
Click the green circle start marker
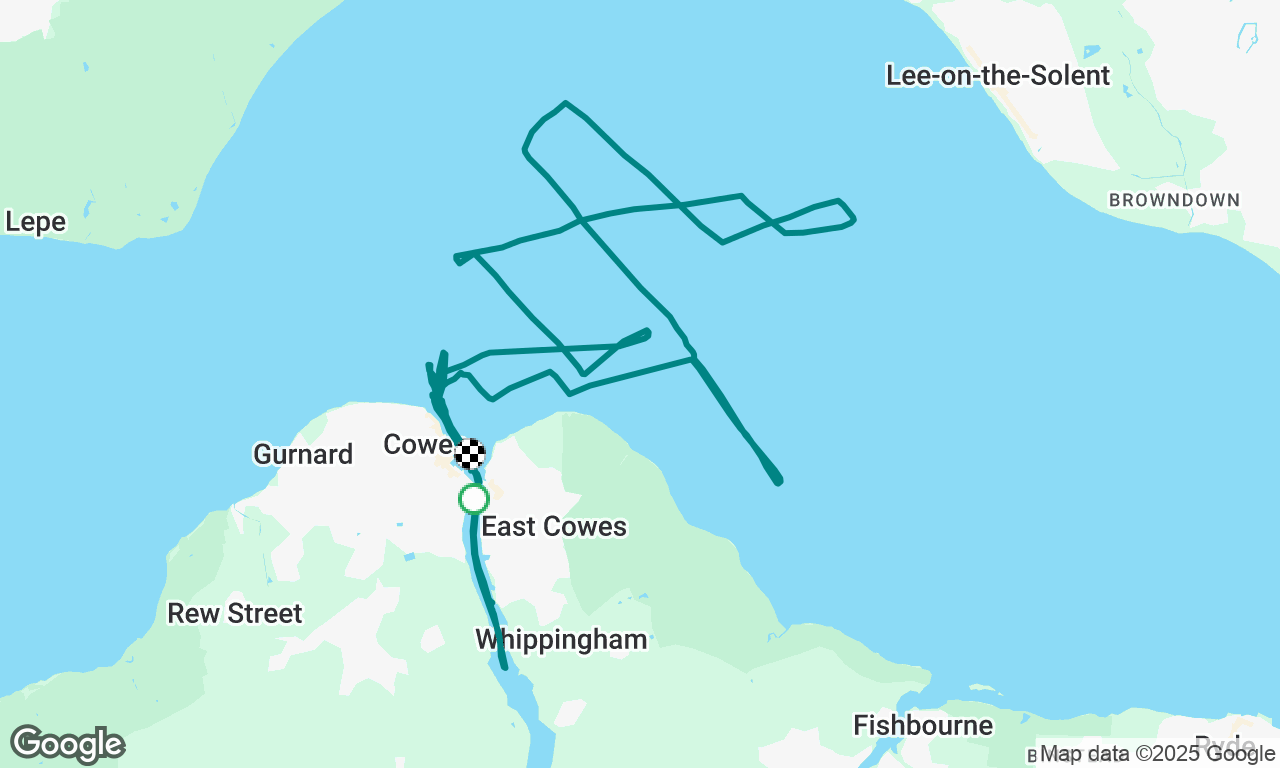point(474,498)
